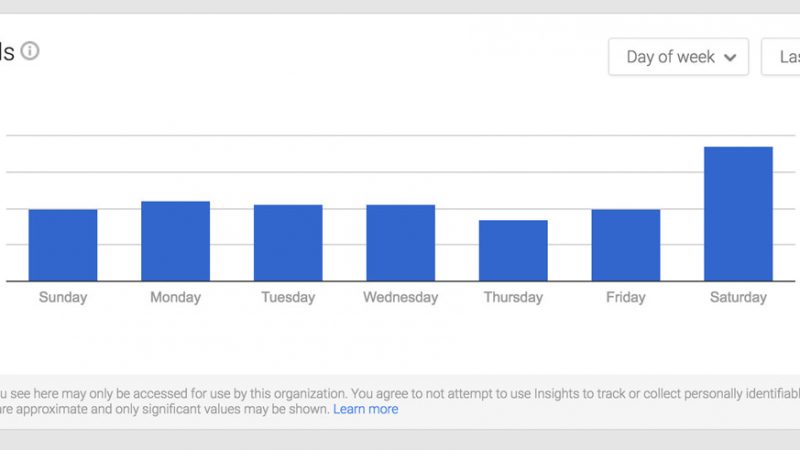This screenshot has width=800, height=450.
Task: Select the Monday bar in the chart
Action: [x=175, y=241]
